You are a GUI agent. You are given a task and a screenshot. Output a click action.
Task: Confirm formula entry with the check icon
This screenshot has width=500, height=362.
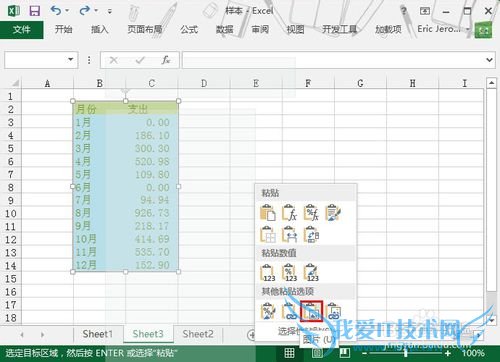point(140,60)
